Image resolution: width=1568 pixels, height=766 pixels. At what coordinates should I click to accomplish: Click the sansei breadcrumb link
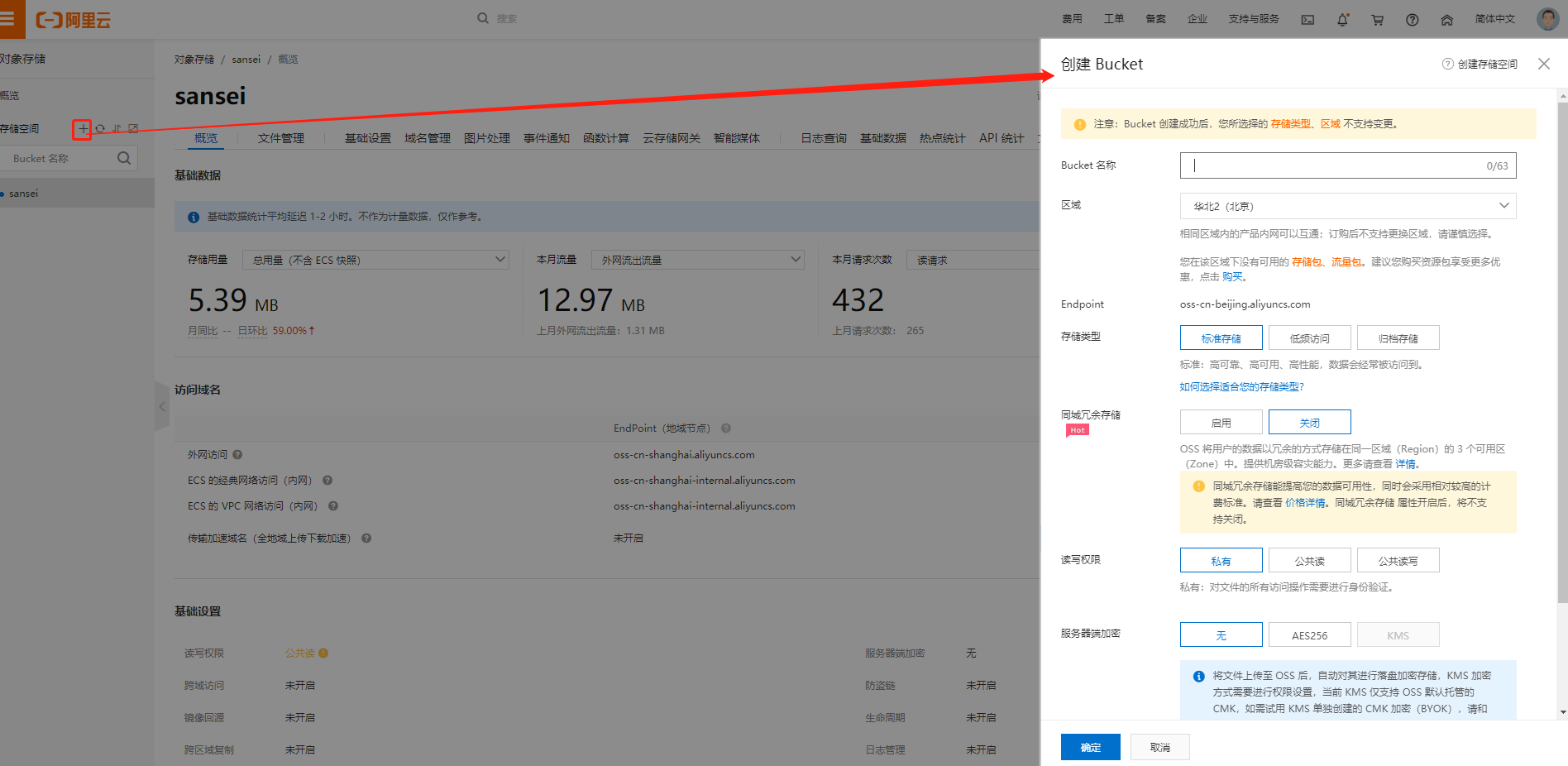(x=246, y=60)
